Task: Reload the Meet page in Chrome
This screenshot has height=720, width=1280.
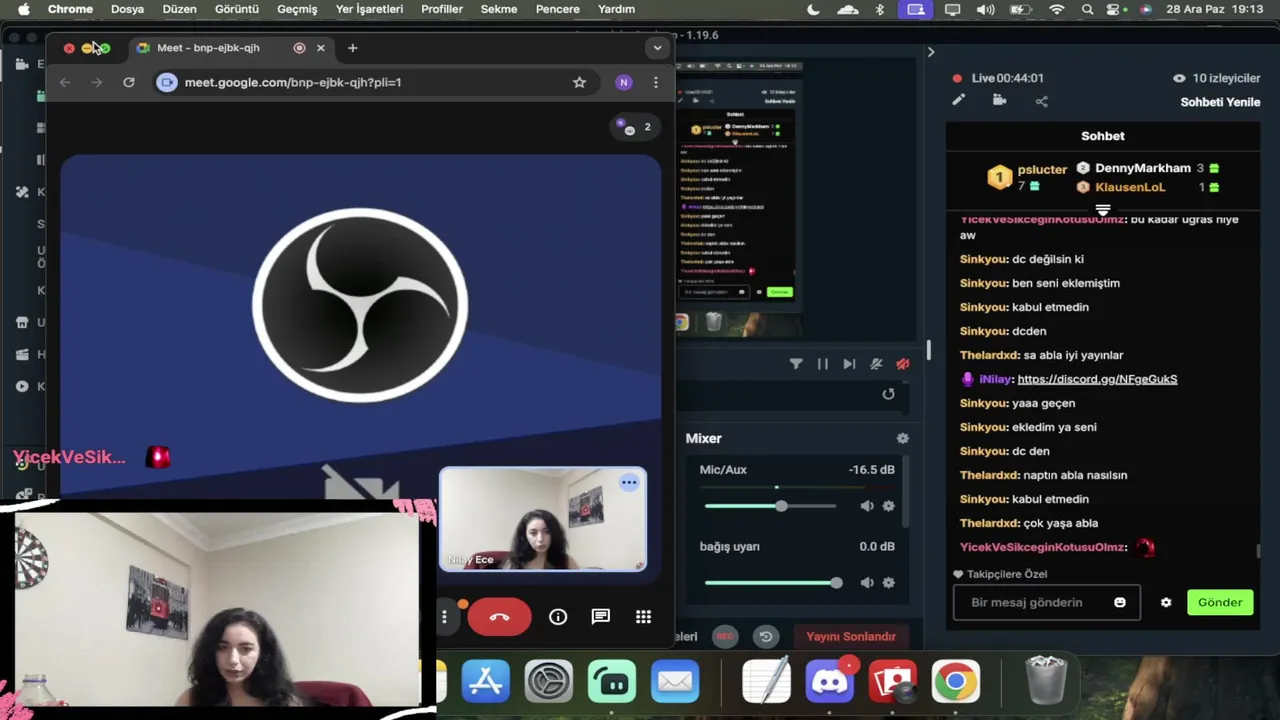Action: coord(129,82)
